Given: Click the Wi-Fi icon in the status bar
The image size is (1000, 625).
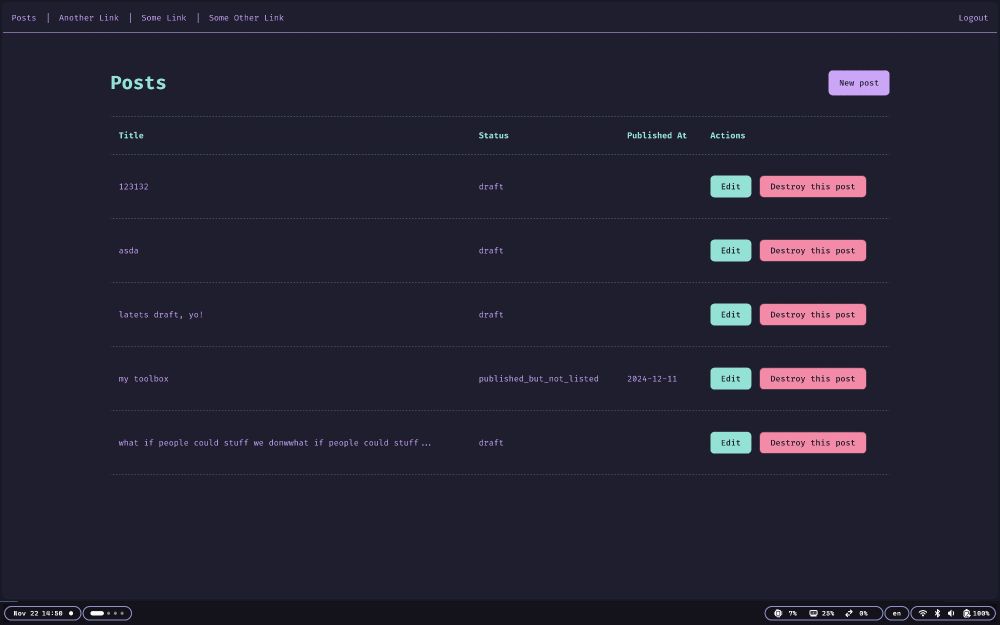Looking at the screenshot, I should click(923, 613).
